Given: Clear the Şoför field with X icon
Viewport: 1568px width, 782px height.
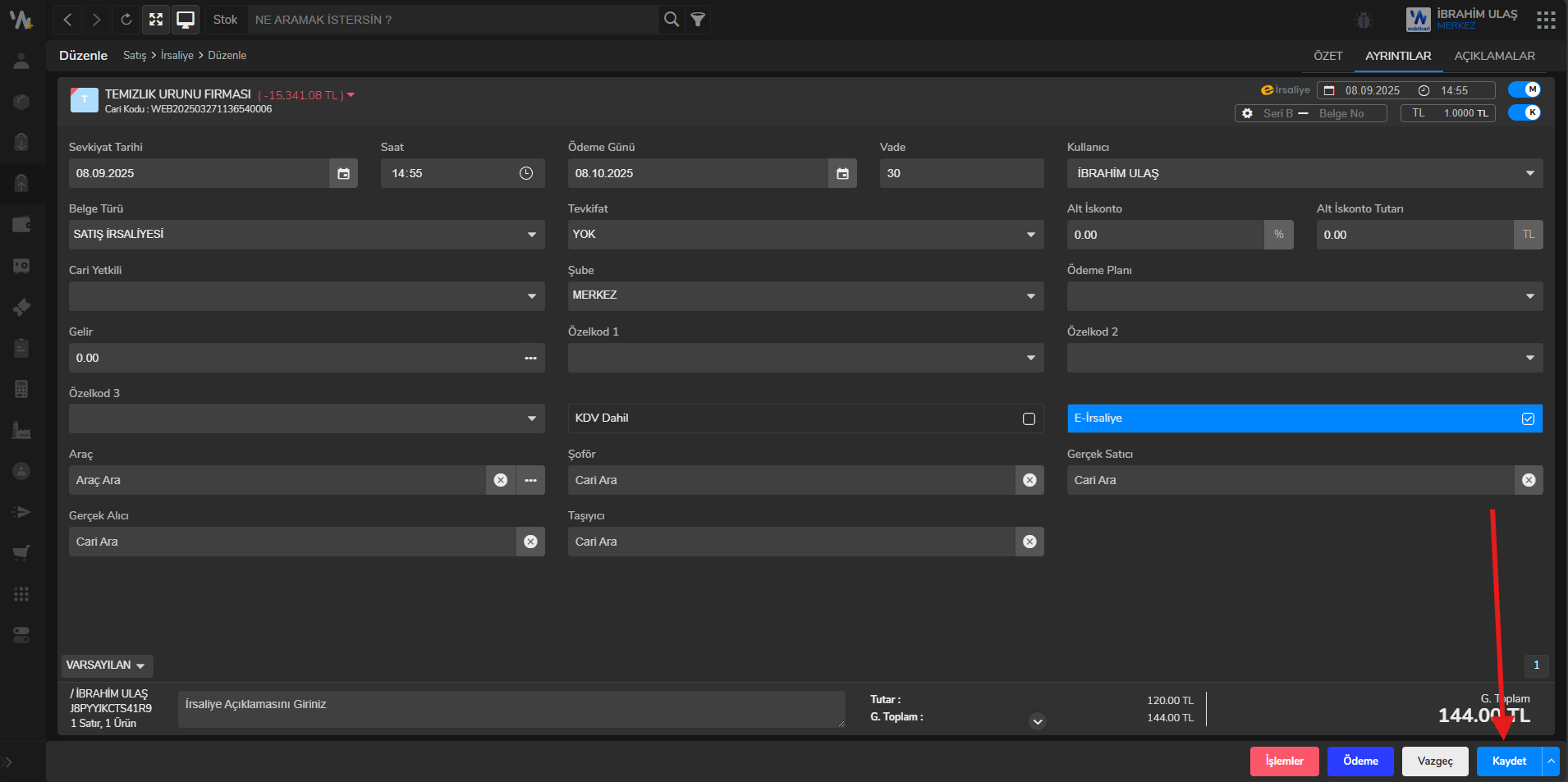Looking at the screenshot, I should (1029, 480).
